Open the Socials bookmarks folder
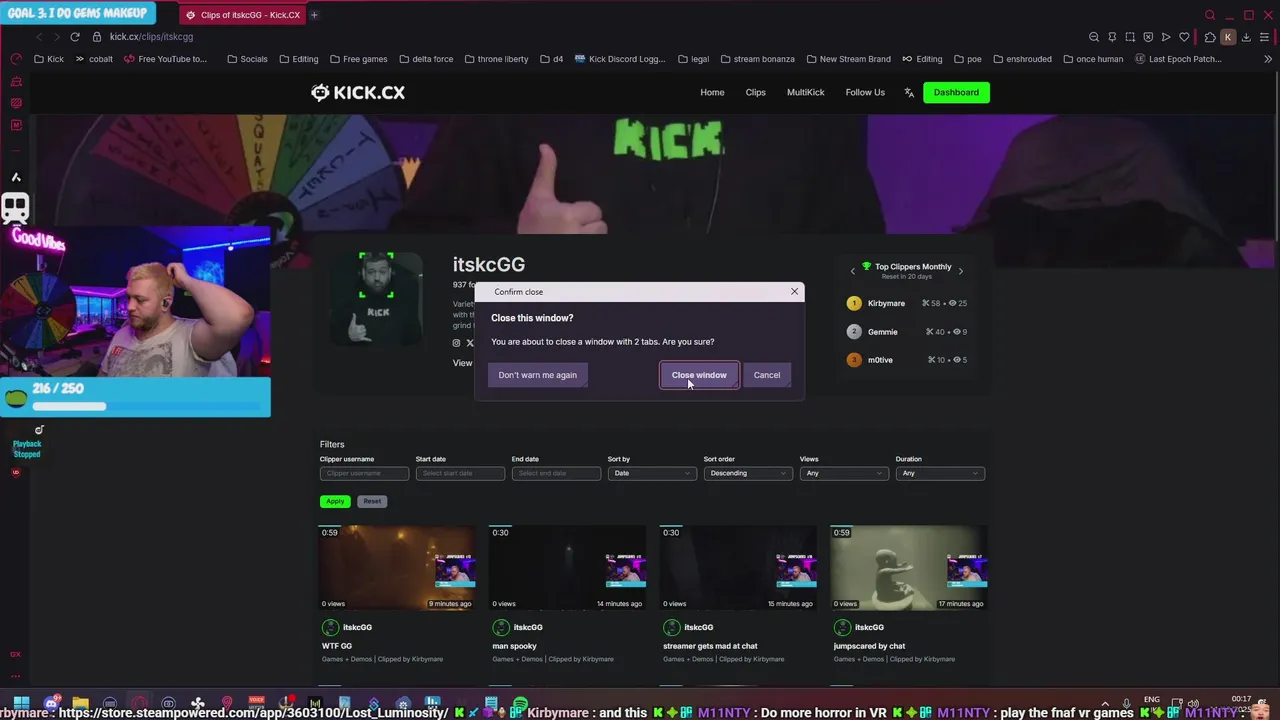 click(247, 59)
